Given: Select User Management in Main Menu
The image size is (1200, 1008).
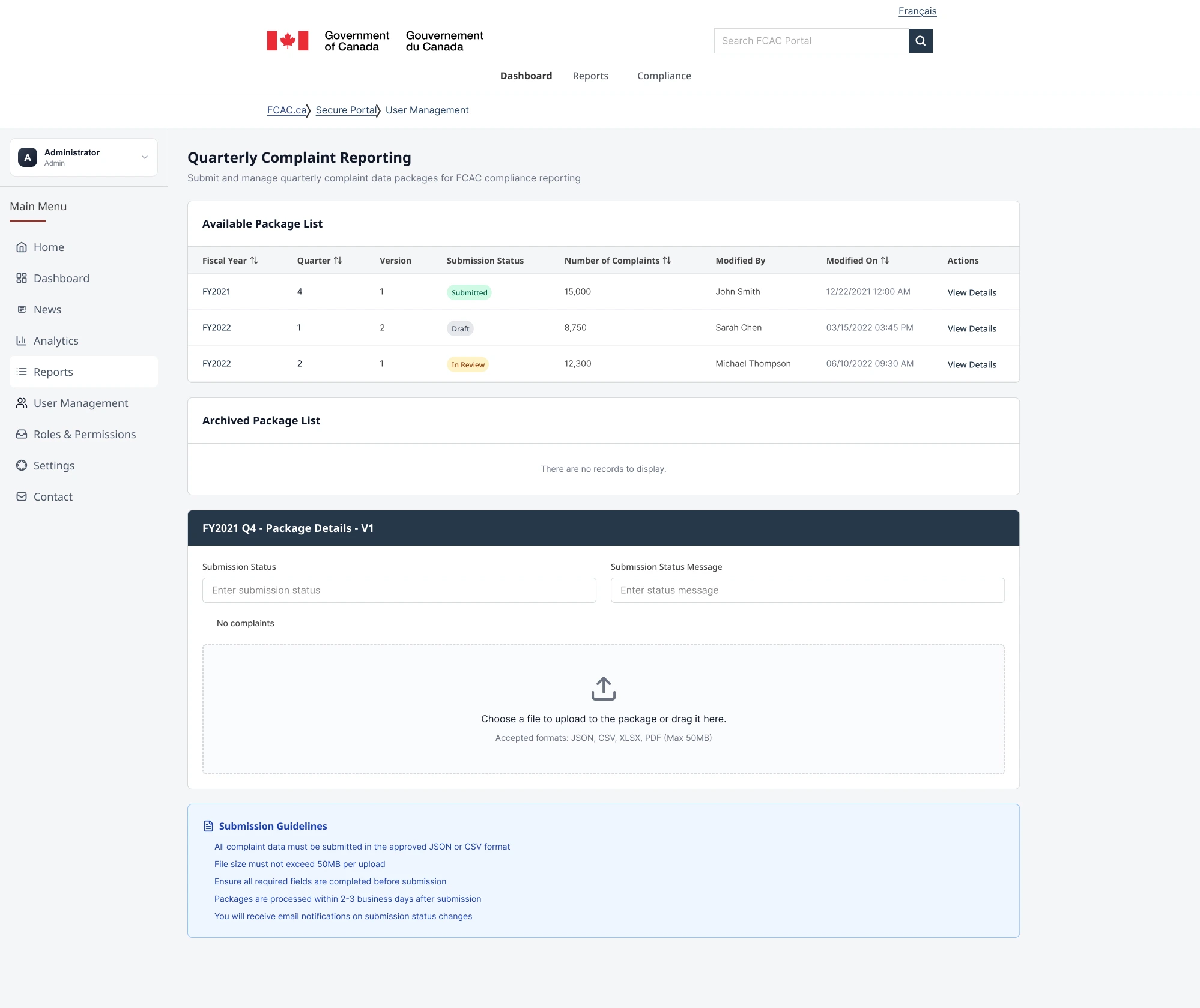Looking at the screenshot, I should [x=83, y=403].
